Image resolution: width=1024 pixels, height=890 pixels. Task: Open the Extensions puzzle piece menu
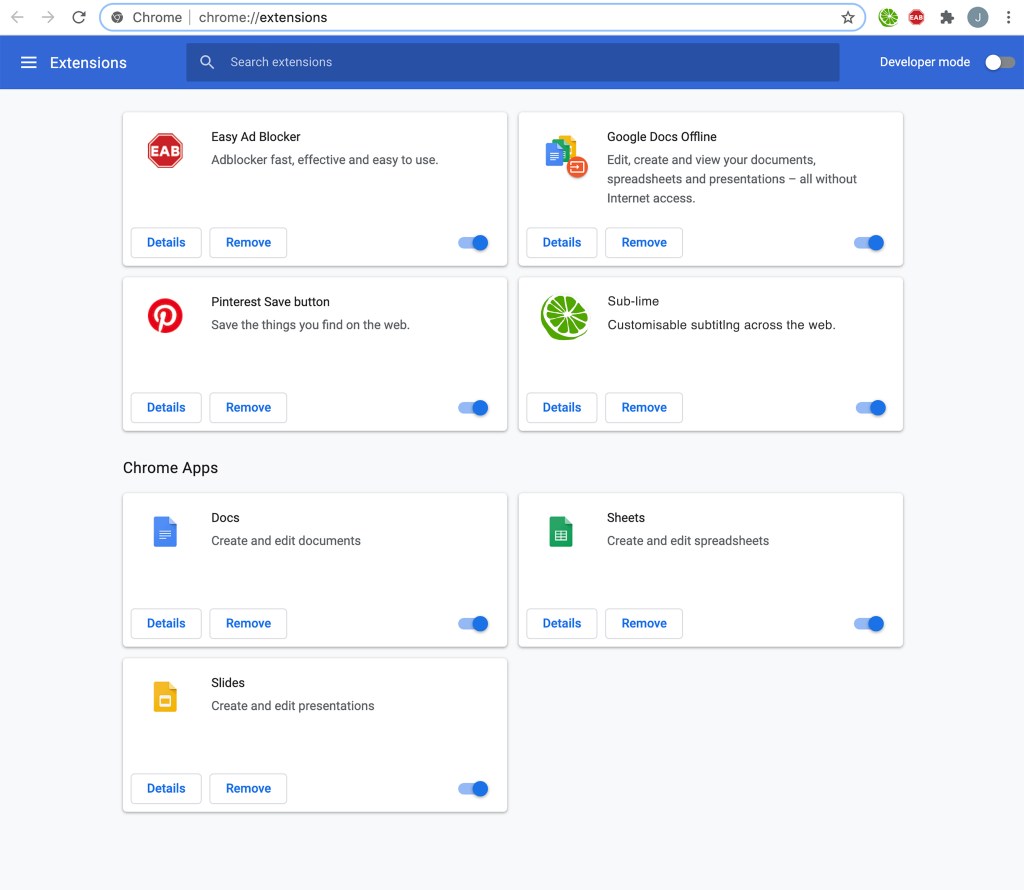point(947,17)
